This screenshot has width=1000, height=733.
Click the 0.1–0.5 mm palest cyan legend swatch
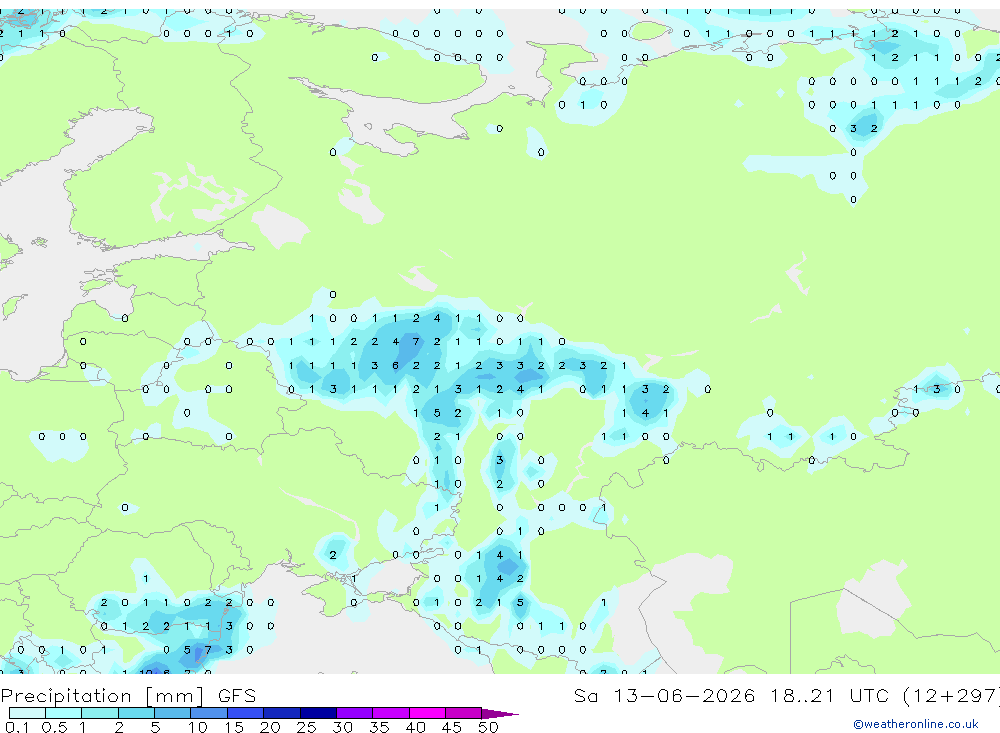point(27,713)
